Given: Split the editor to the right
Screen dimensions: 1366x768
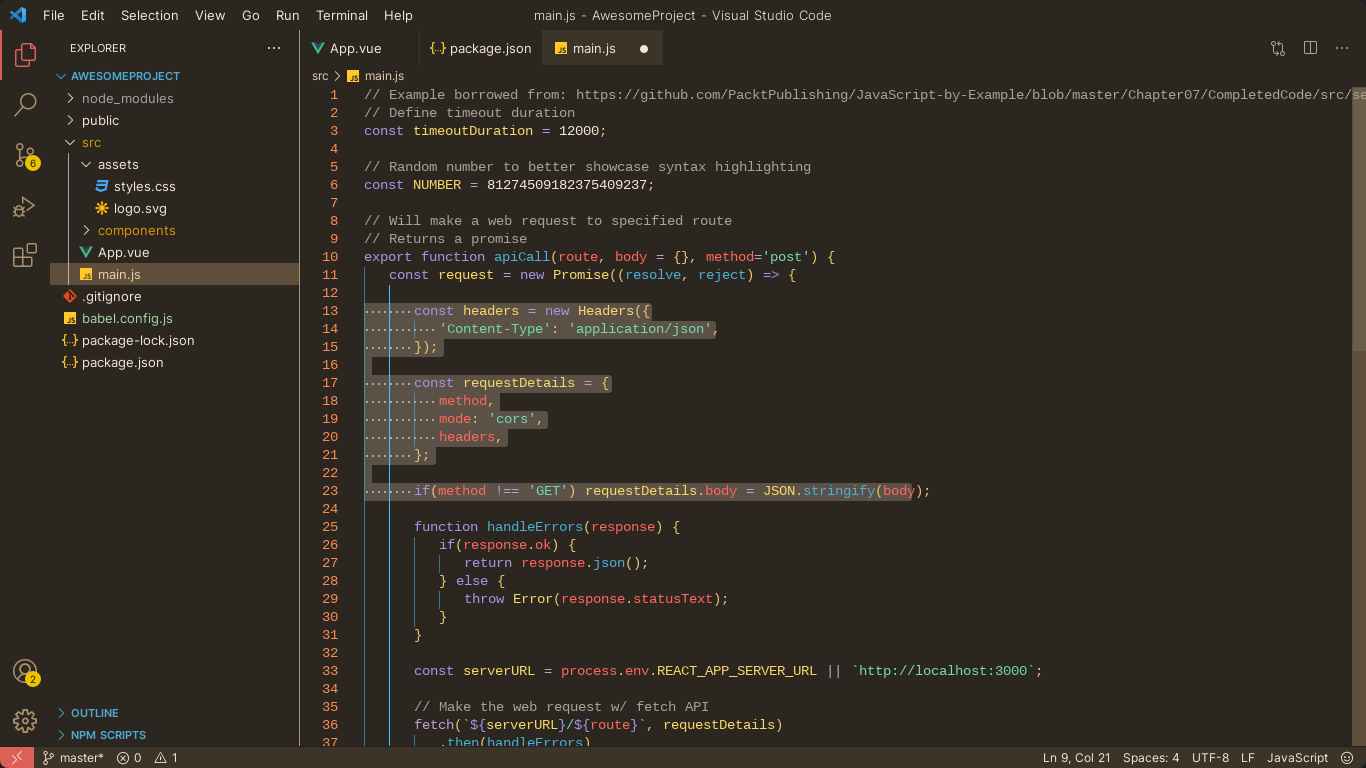Looking at the screenshot, I should point(1310,48).
